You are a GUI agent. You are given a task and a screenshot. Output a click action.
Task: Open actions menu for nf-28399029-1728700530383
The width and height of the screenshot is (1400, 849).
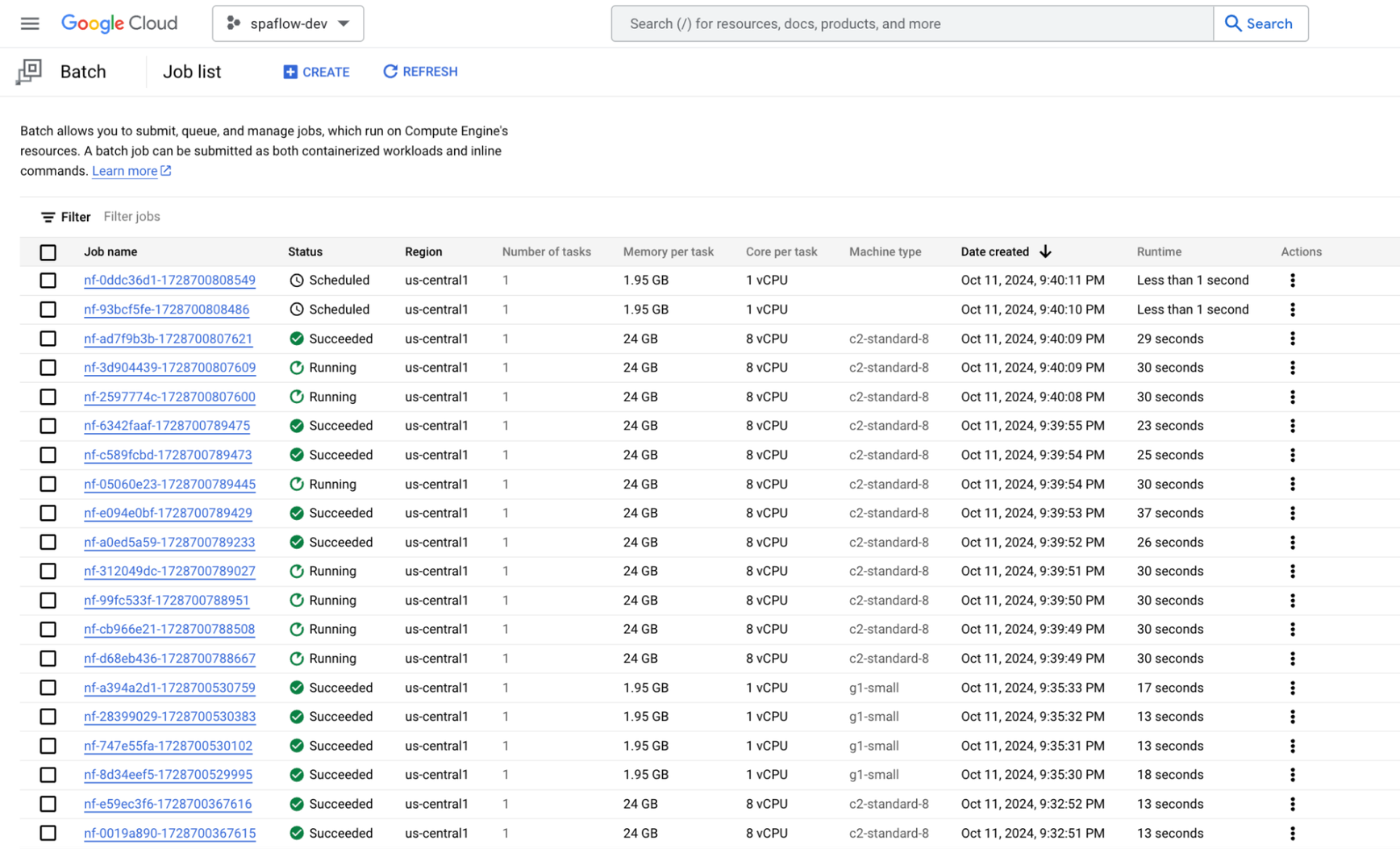coord(1293,717)
